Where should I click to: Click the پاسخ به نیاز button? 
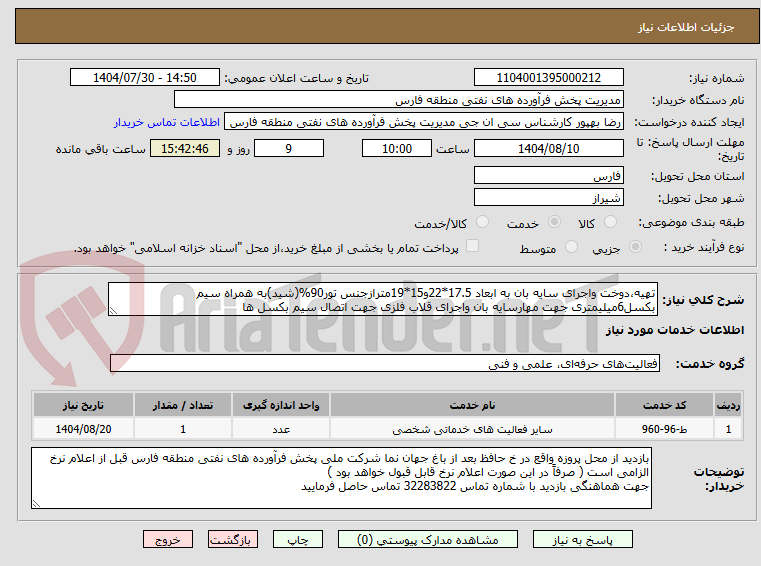coord(582,540)
